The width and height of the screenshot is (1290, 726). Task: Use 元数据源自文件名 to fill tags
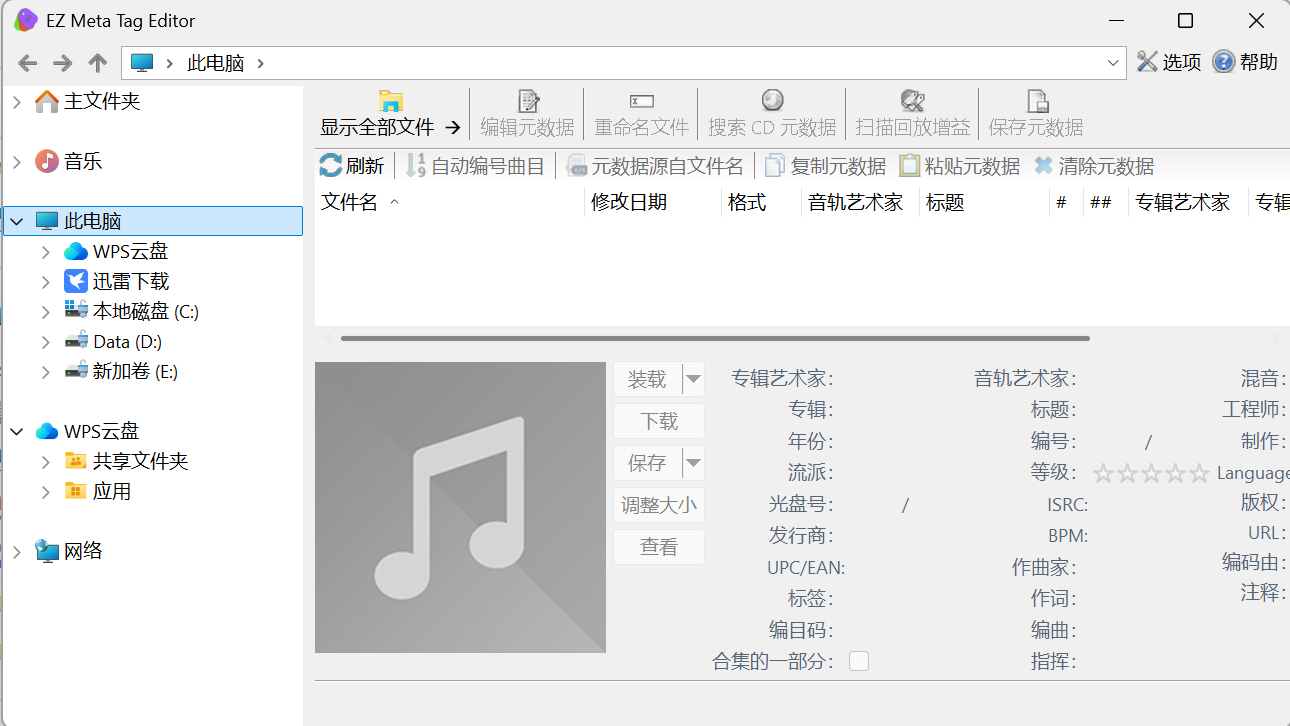pos(655,165)
